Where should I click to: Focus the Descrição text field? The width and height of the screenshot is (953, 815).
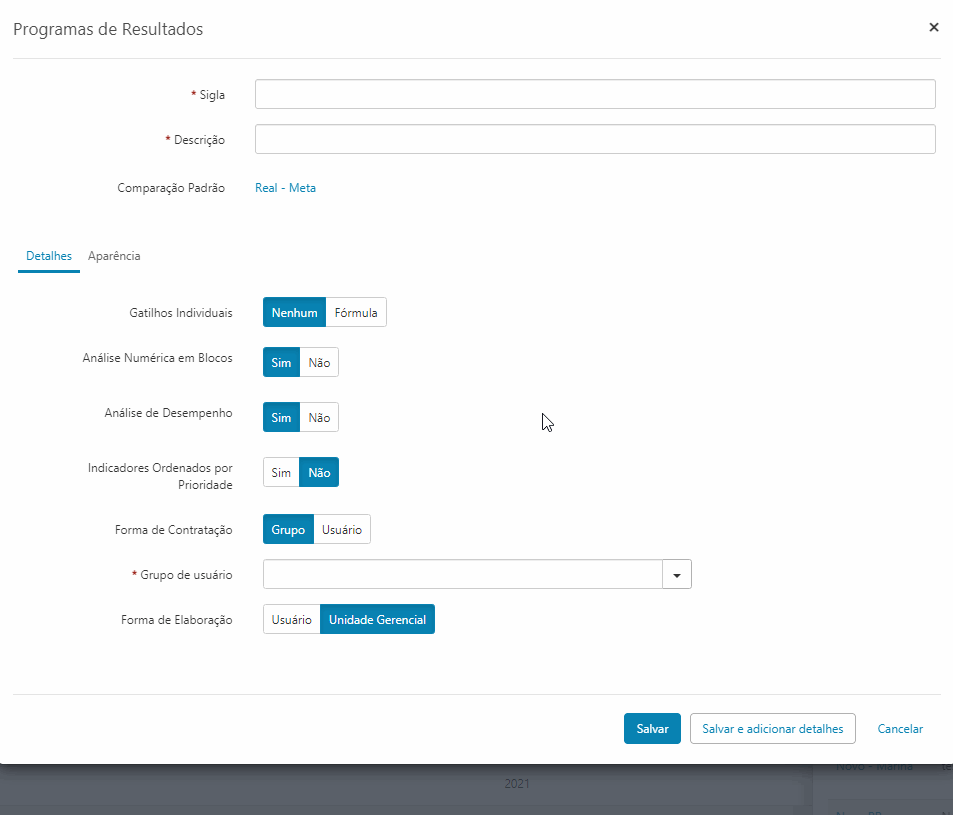595,139
